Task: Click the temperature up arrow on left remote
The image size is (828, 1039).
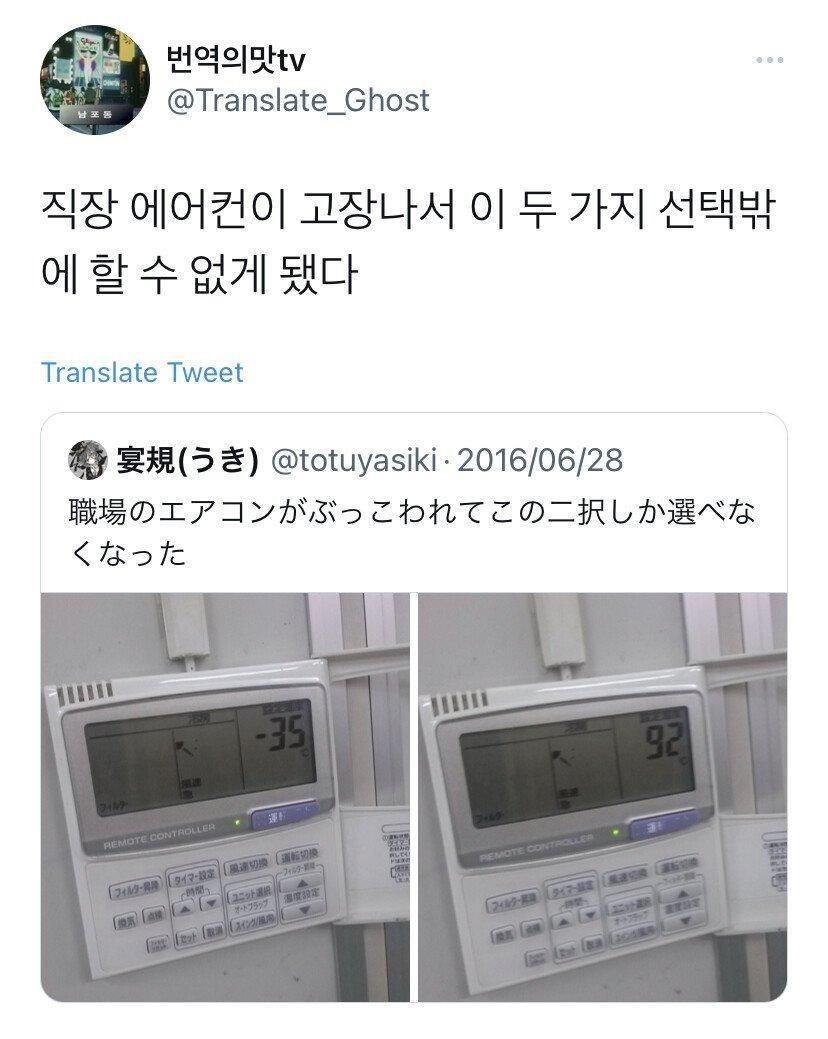Action: 302,884
